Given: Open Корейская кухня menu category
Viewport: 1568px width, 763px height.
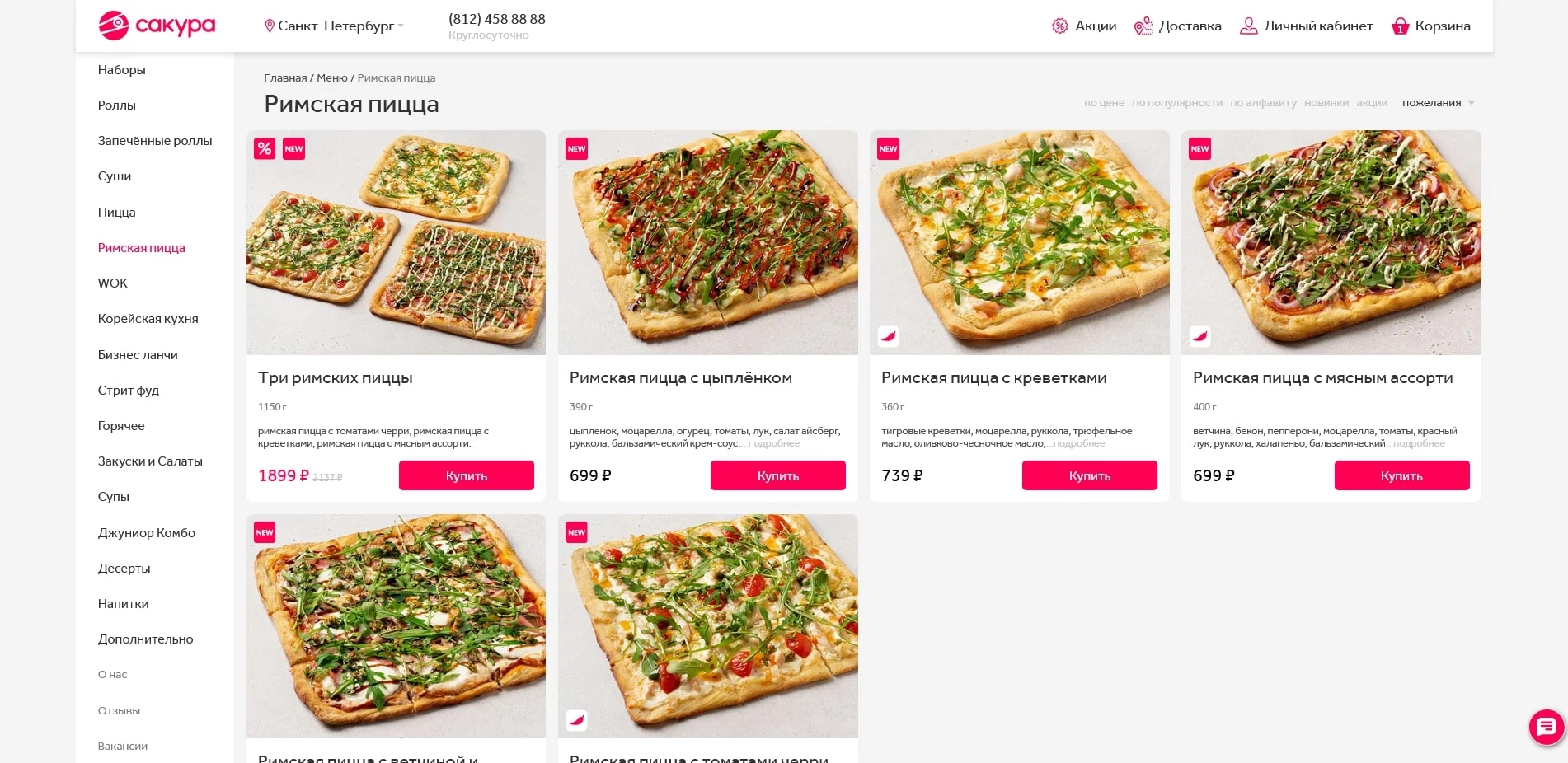Looking at the screenshot, I should (x=148, y=319).
